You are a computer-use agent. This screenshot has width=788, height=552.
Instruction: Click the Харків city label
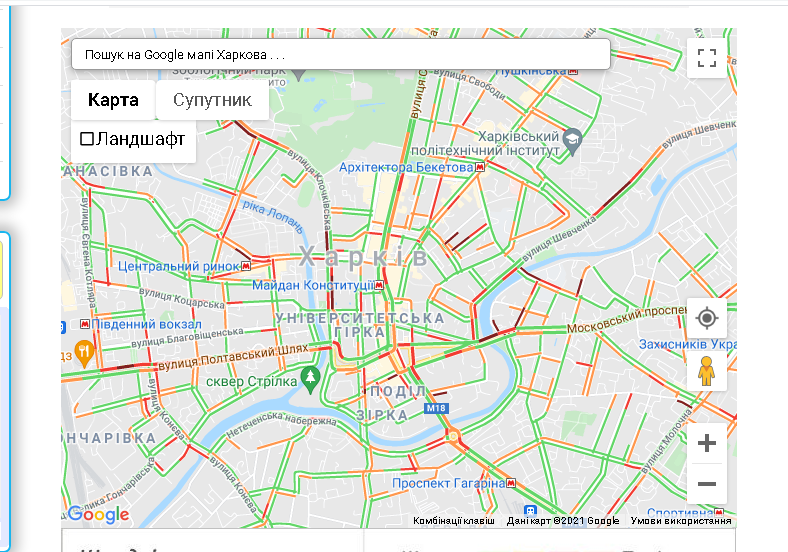coord(363,257)
